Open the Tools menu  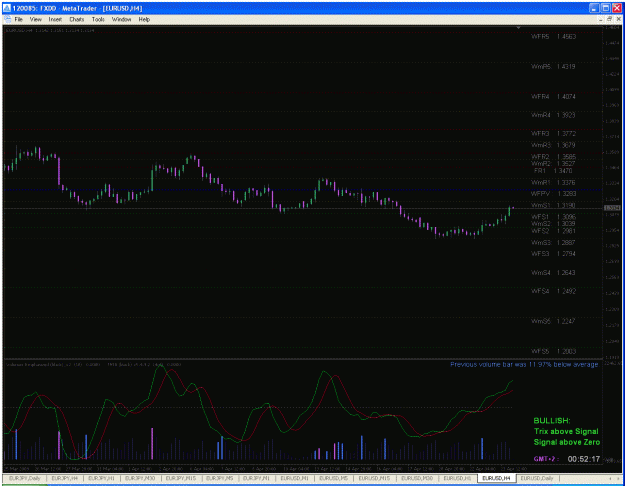pos(98,19)
